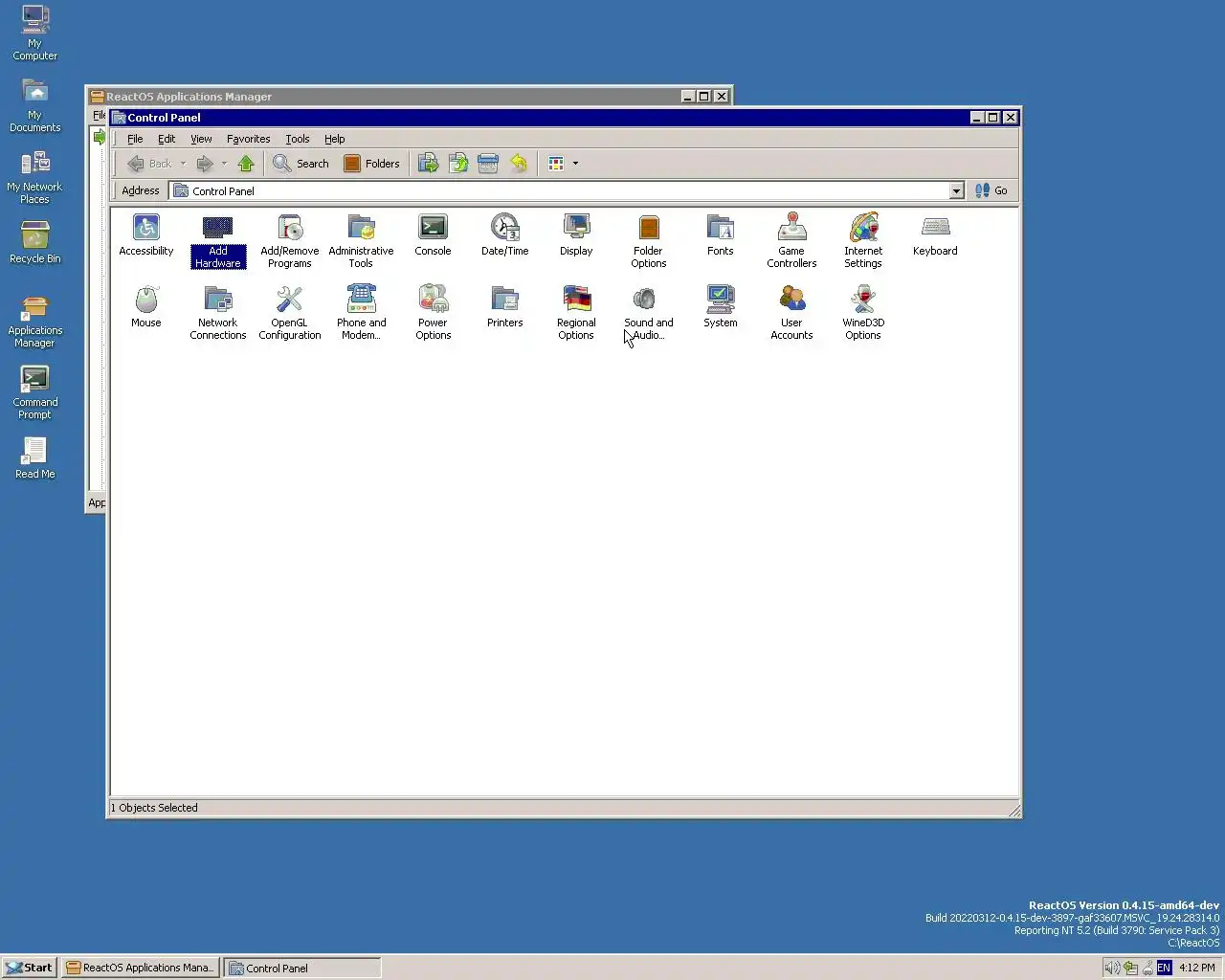Open the Display applet
This screenshot has height=980, width=1225.
click(576, 235)
